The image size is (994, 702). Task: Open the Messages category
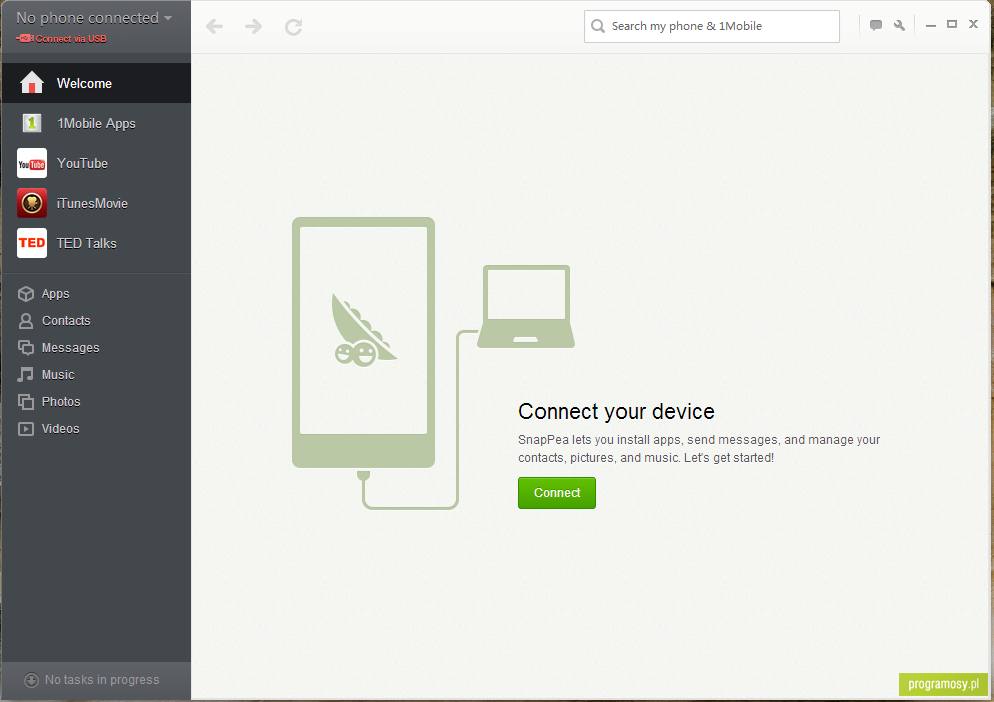(x=96, y=348)
